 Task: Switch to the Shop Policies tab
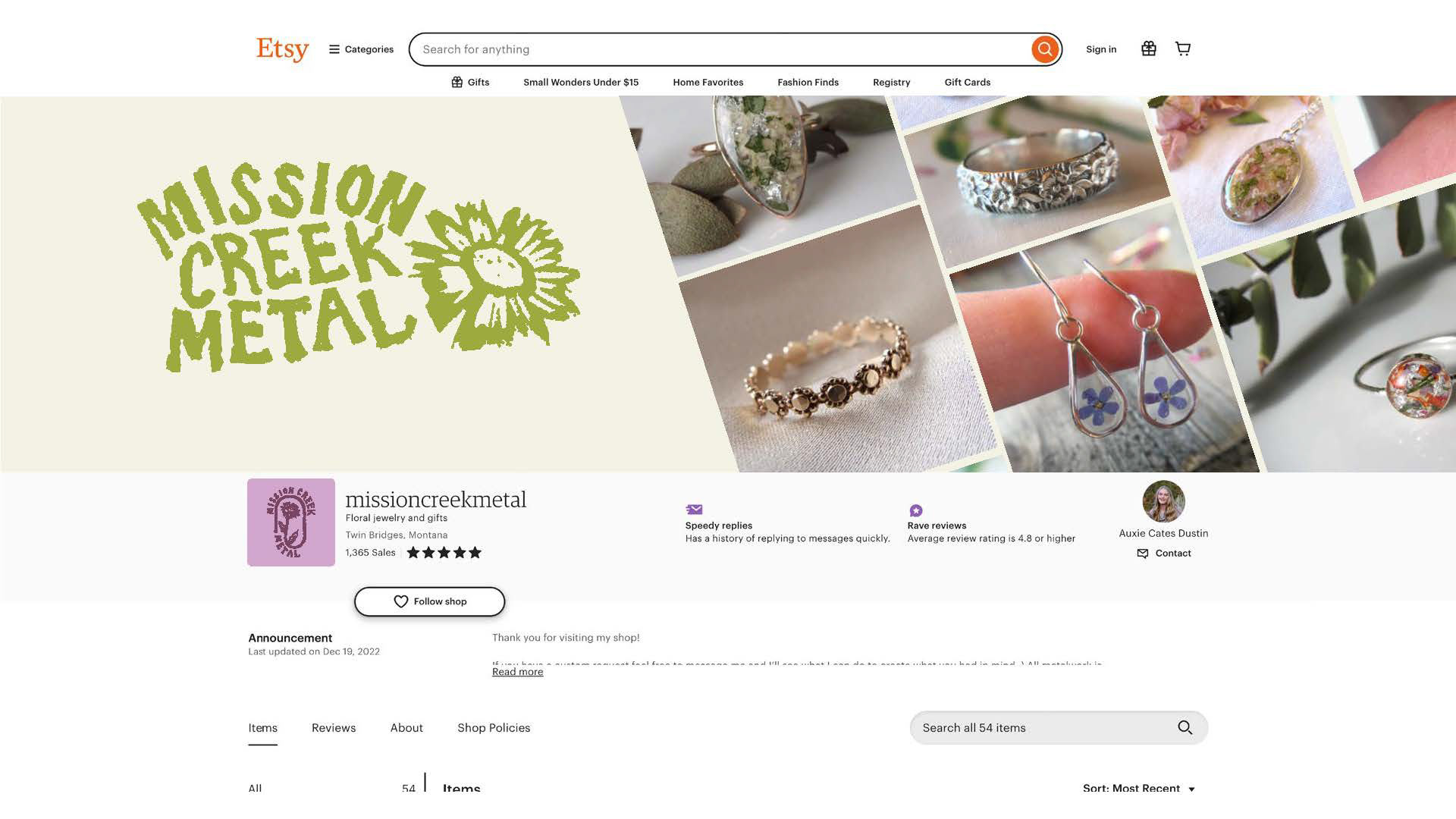pyautogui.click(x=494, y=728)
